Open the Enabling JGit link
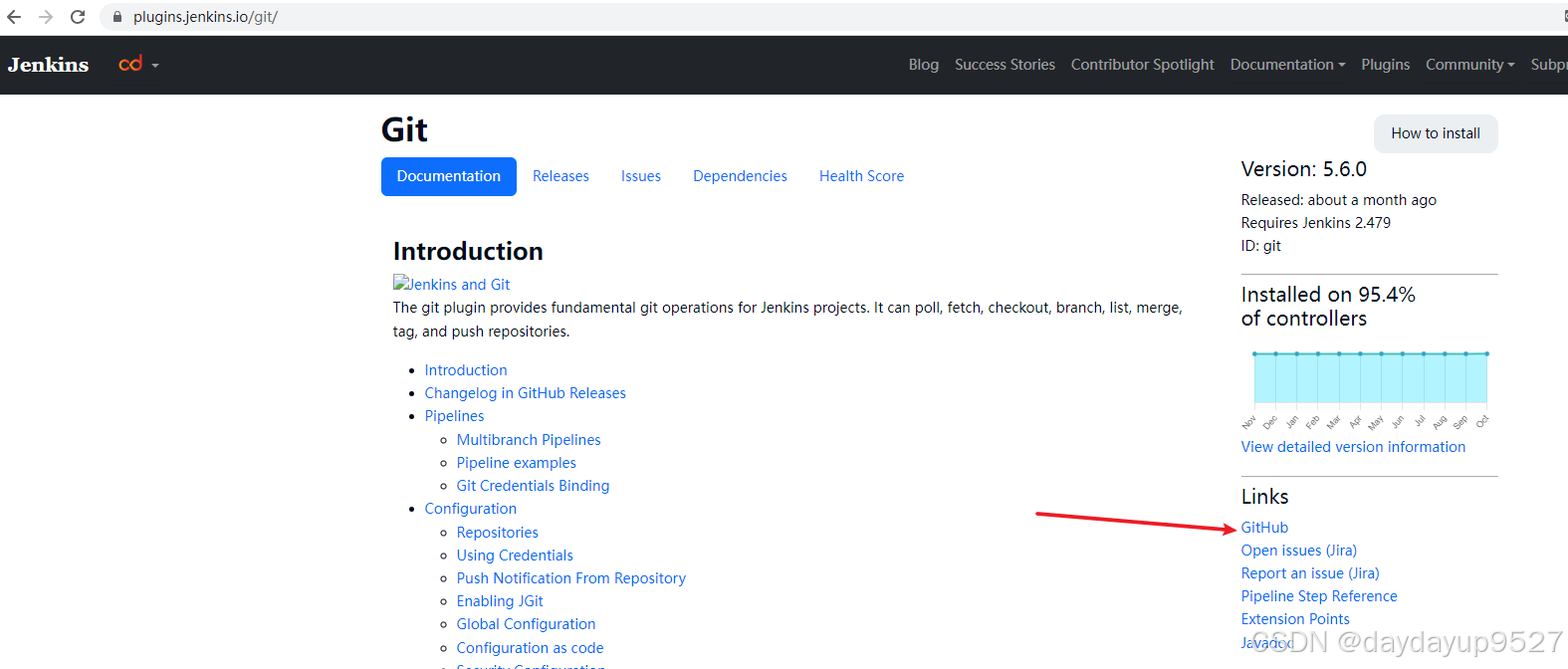The width and height of the screenshot is (1568, 669). pos(500,601)
